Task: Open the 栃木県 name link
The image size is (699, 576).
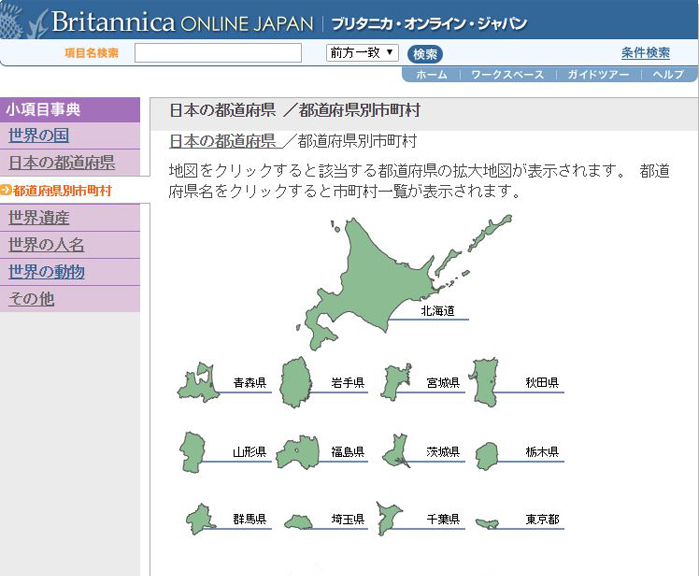Action: click(x=542, y=452)
